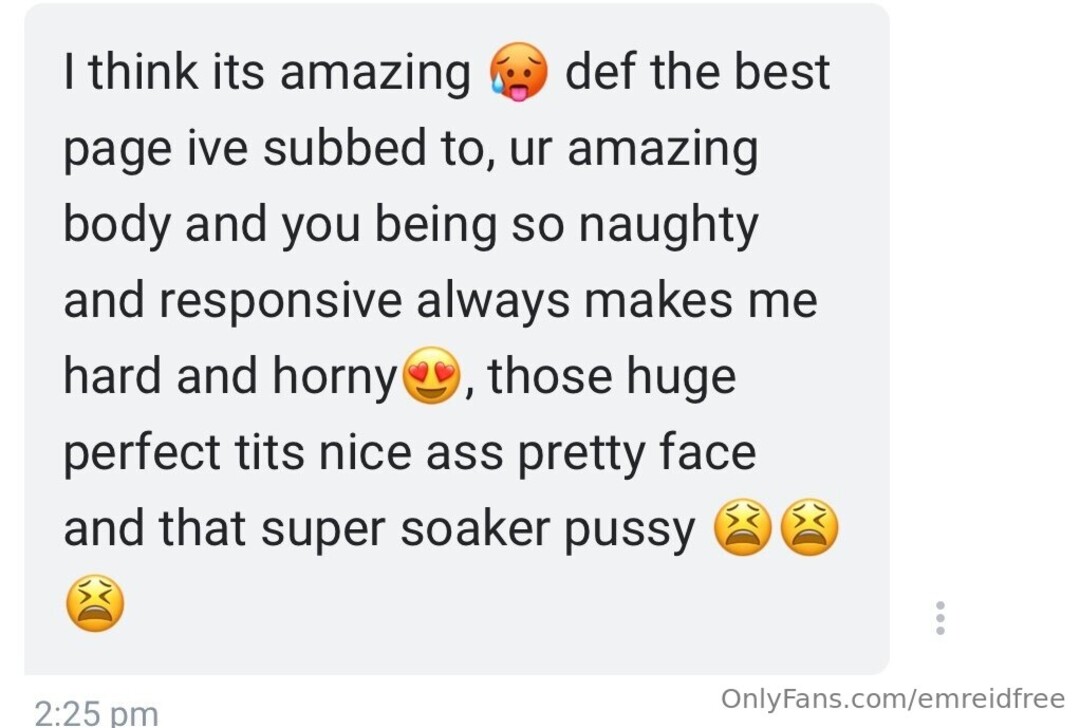
Task: Click the opening words "I think its"
Action: (164, 72)
